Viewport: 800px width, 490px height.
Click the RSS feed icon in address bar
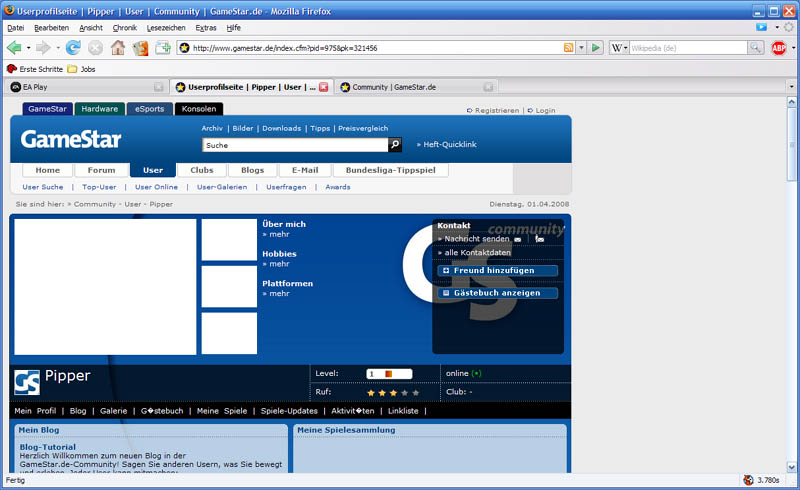pos(568,48)
